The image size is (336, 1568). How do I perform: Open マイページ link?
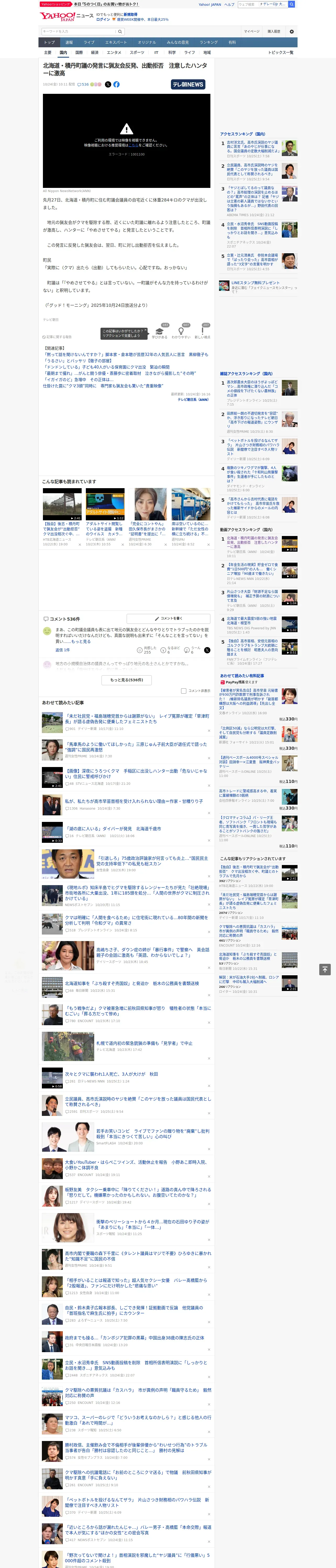[x=251, y=32]
